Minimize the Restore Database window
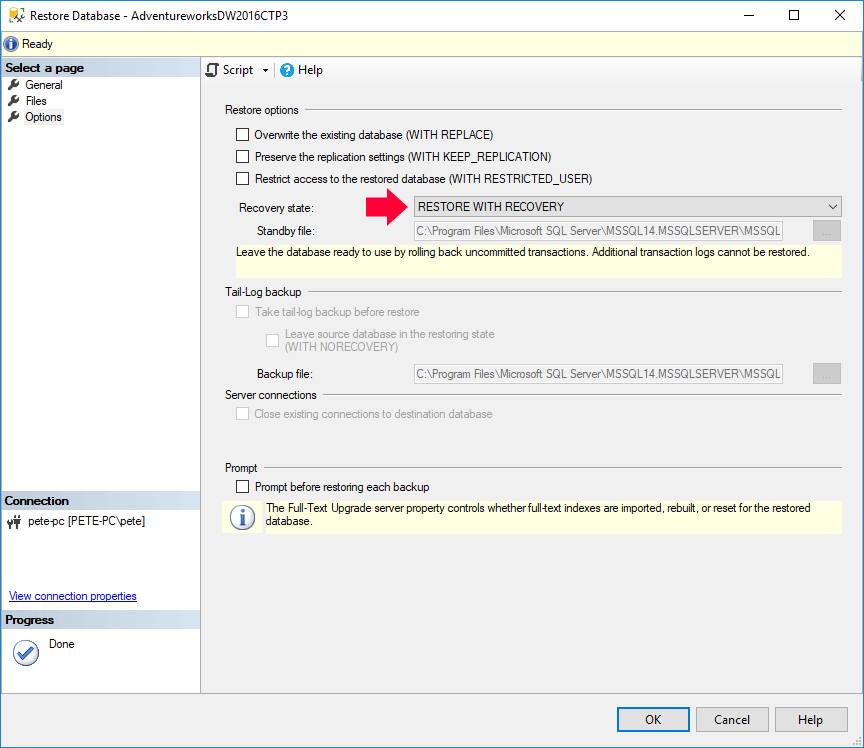This screenshot has height=748, width=864. (749, 15)
